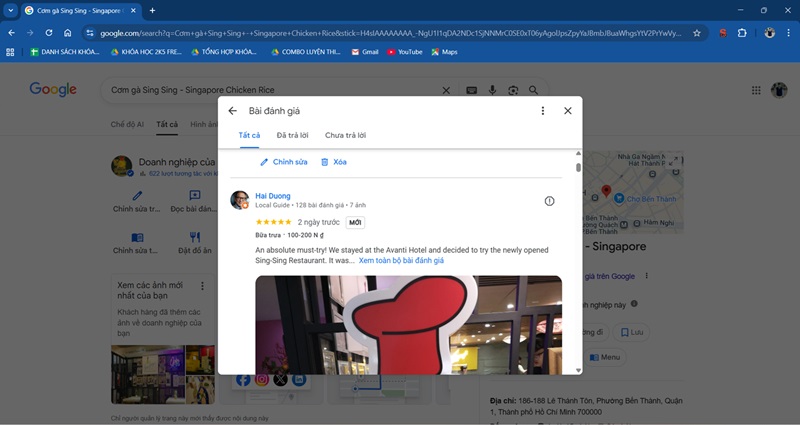
Task: Open the Tất cả reviews tab
Action: coord(249,135)
